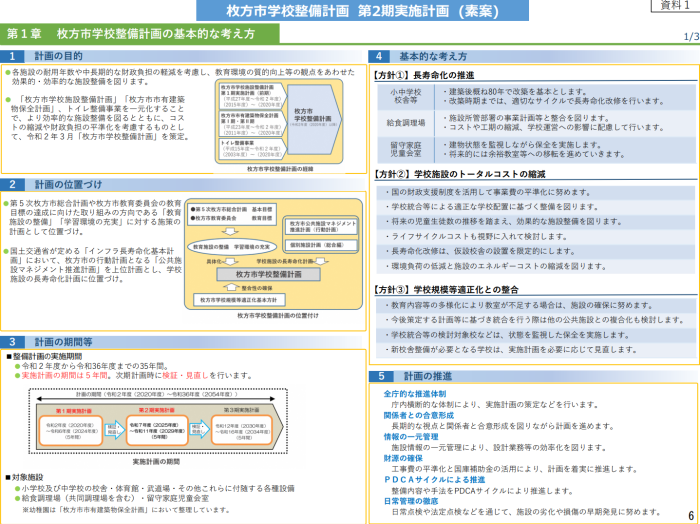Click the blue heading '情報の一元管理'
This screenshot has height=524, width=700.
click(x=411, y=437)
